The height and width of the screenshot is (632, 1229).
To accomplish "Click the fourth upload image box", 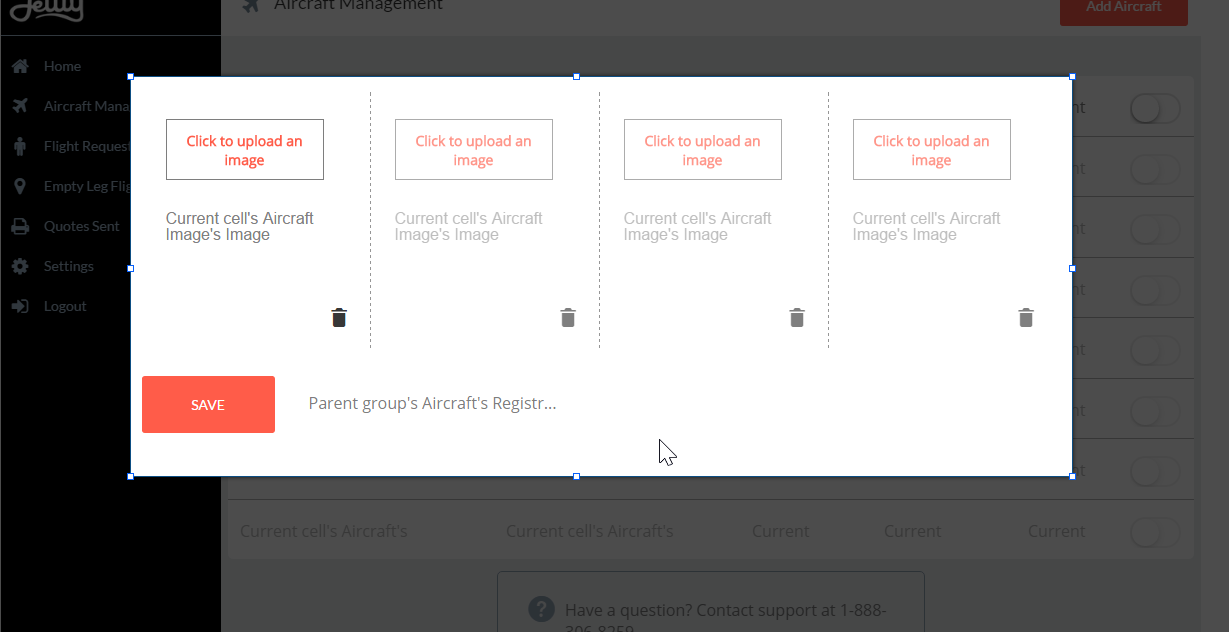I will (931, 150).
